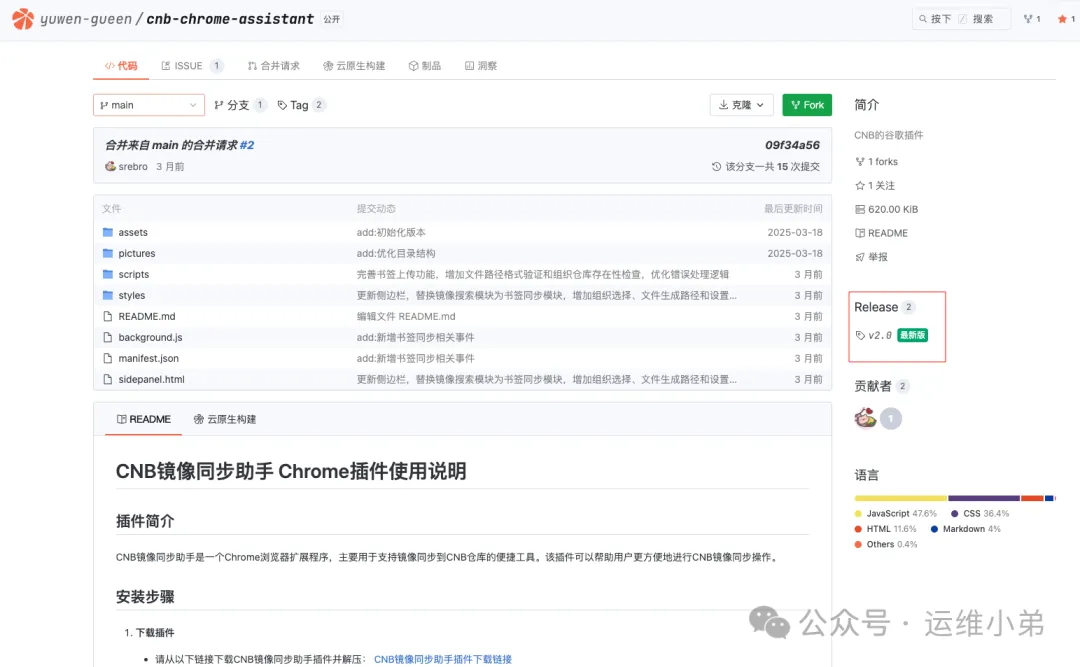
Task: Click the green Fork button
Action: point(807,105)
